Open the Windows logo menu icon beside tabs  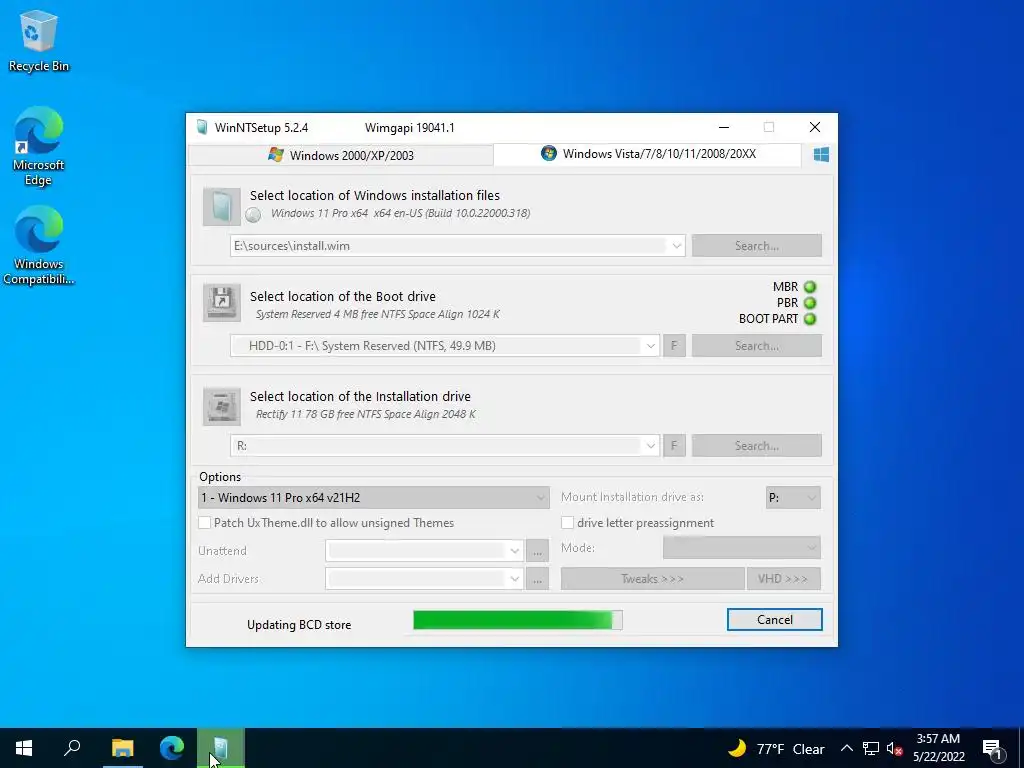pos(821,155)
